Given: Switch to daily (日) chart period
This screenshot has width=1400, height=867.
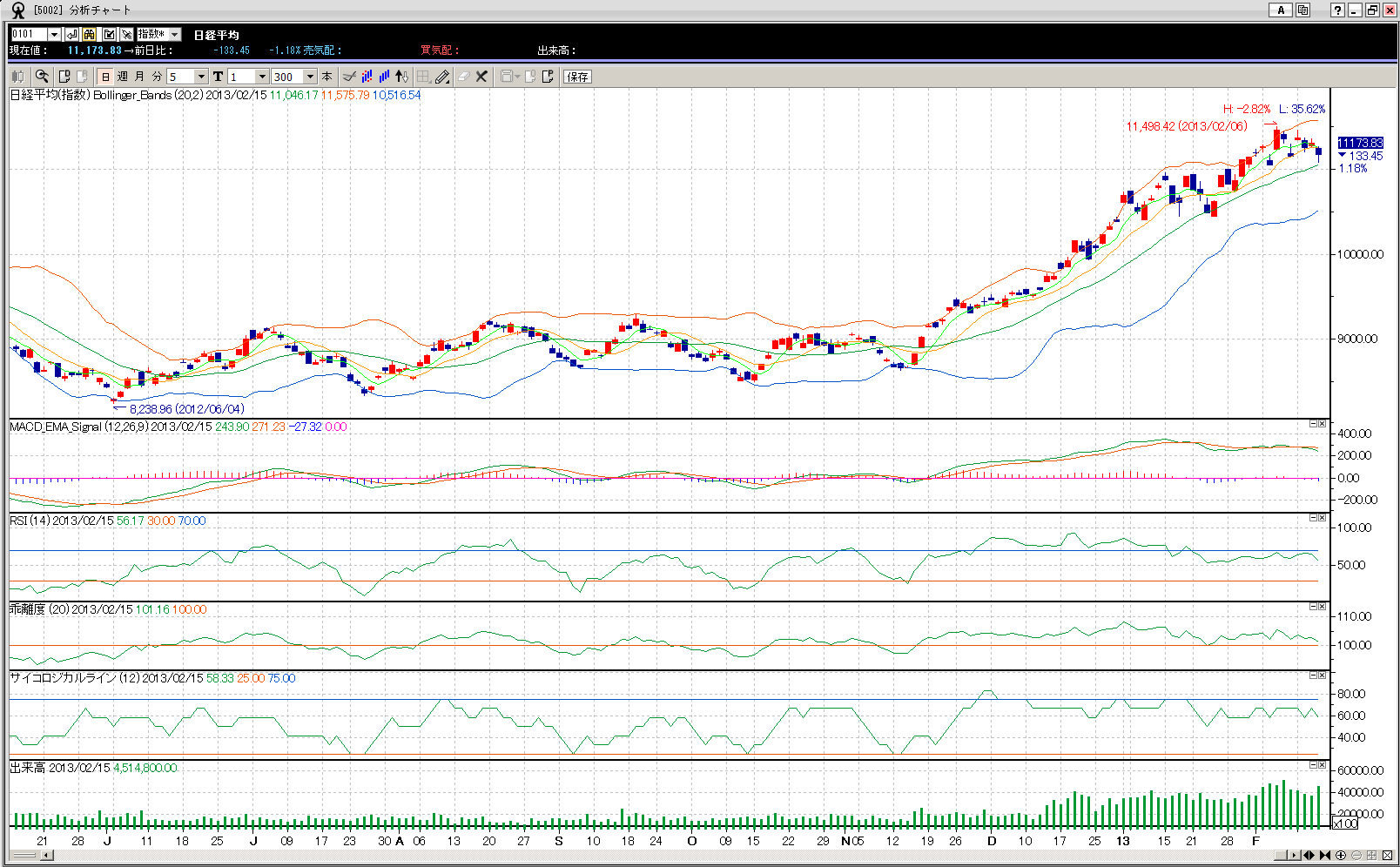Looking at the screenshot, I should click(106, 77).
